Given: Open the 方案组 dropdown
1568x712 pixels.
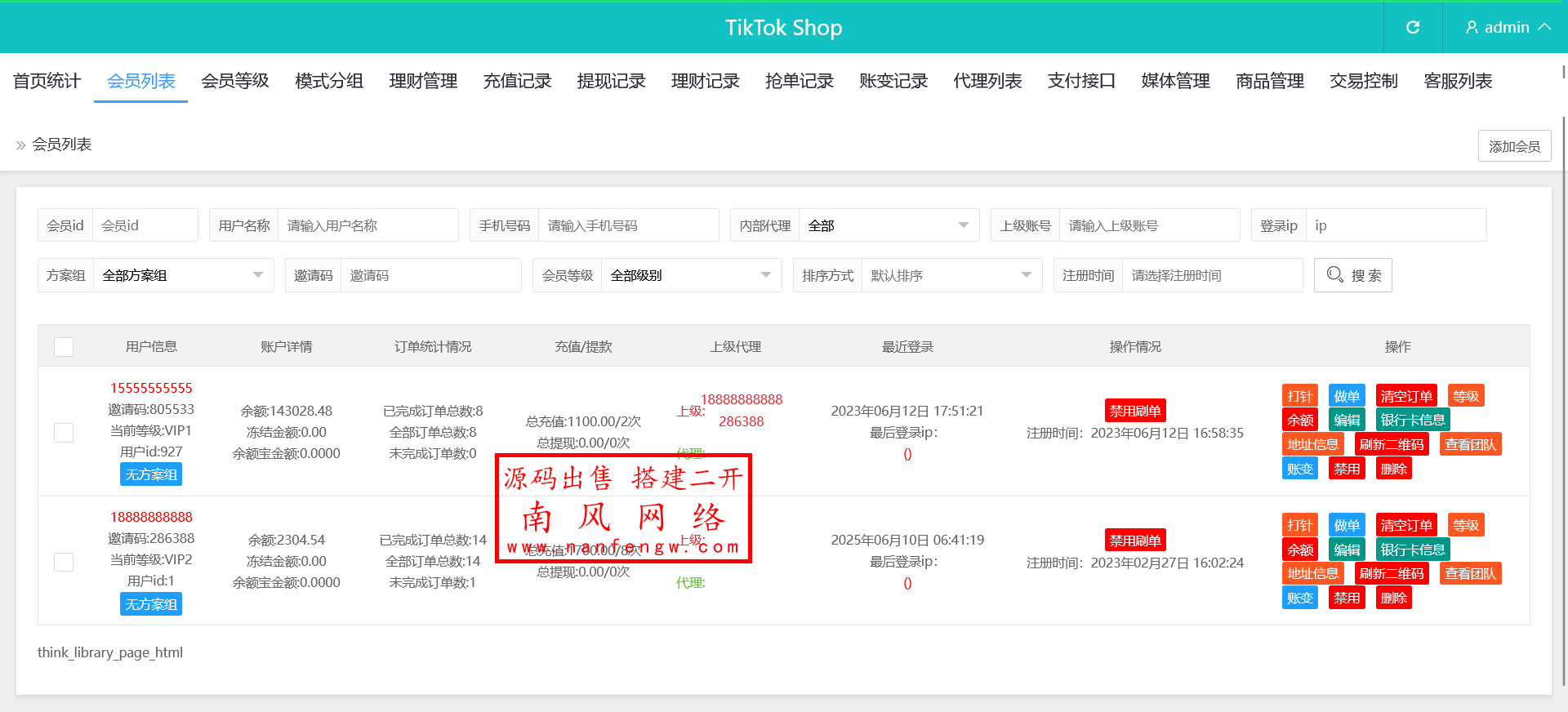Looking at the screenshot, I should (183, 275).
